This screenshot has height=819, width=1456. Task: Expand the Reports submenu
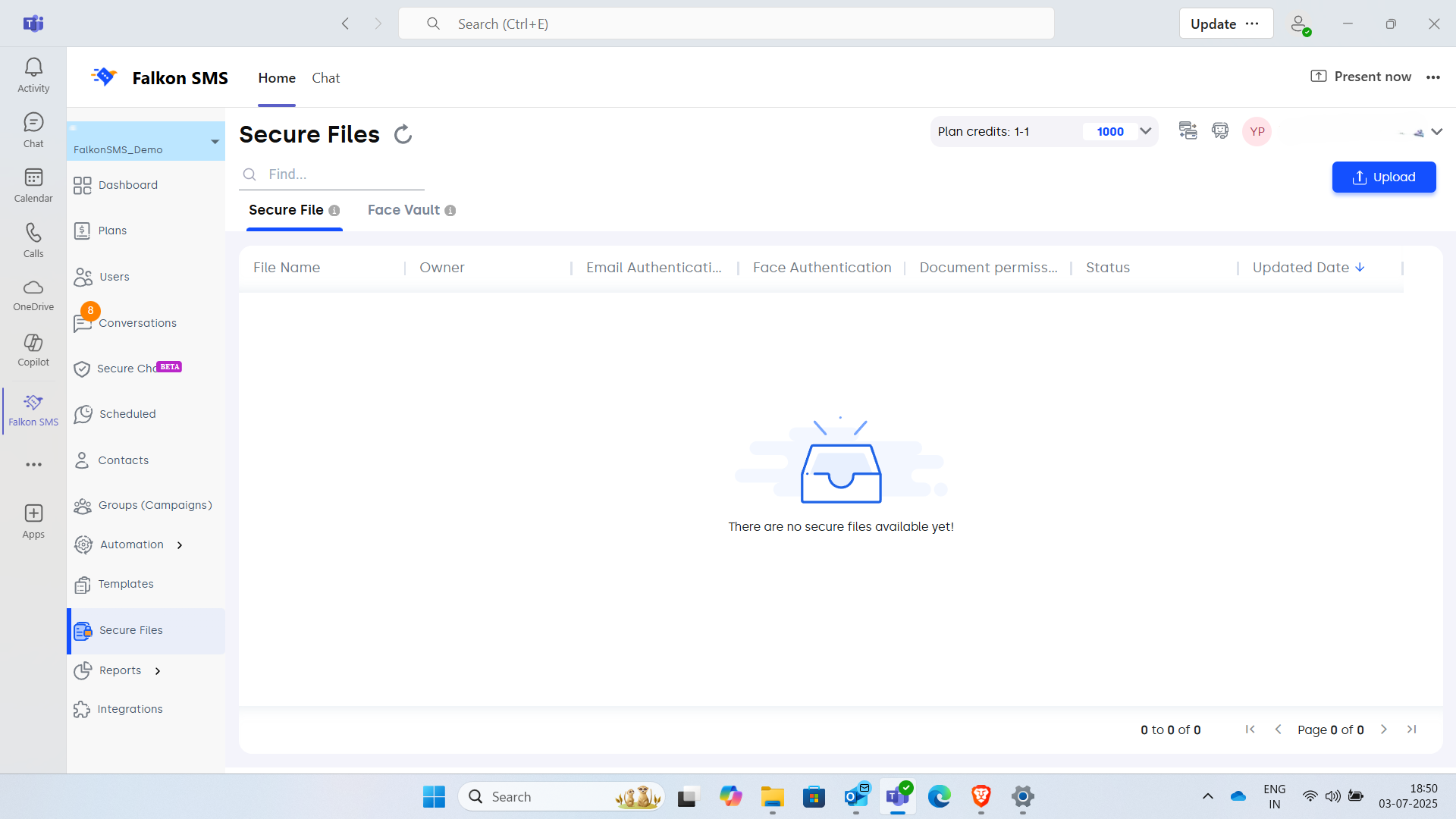(158, 671)
